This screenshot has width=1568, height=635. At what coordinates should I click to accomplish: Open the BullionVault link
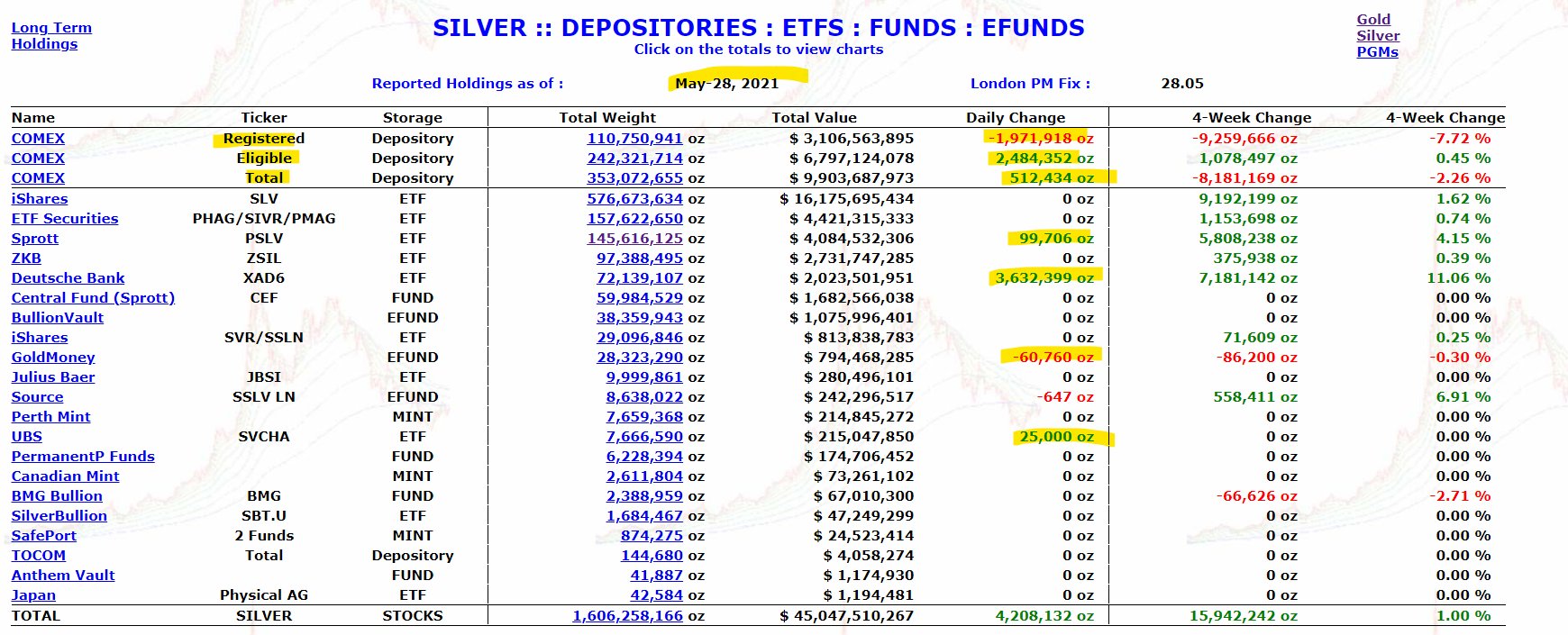coord(58,318)
